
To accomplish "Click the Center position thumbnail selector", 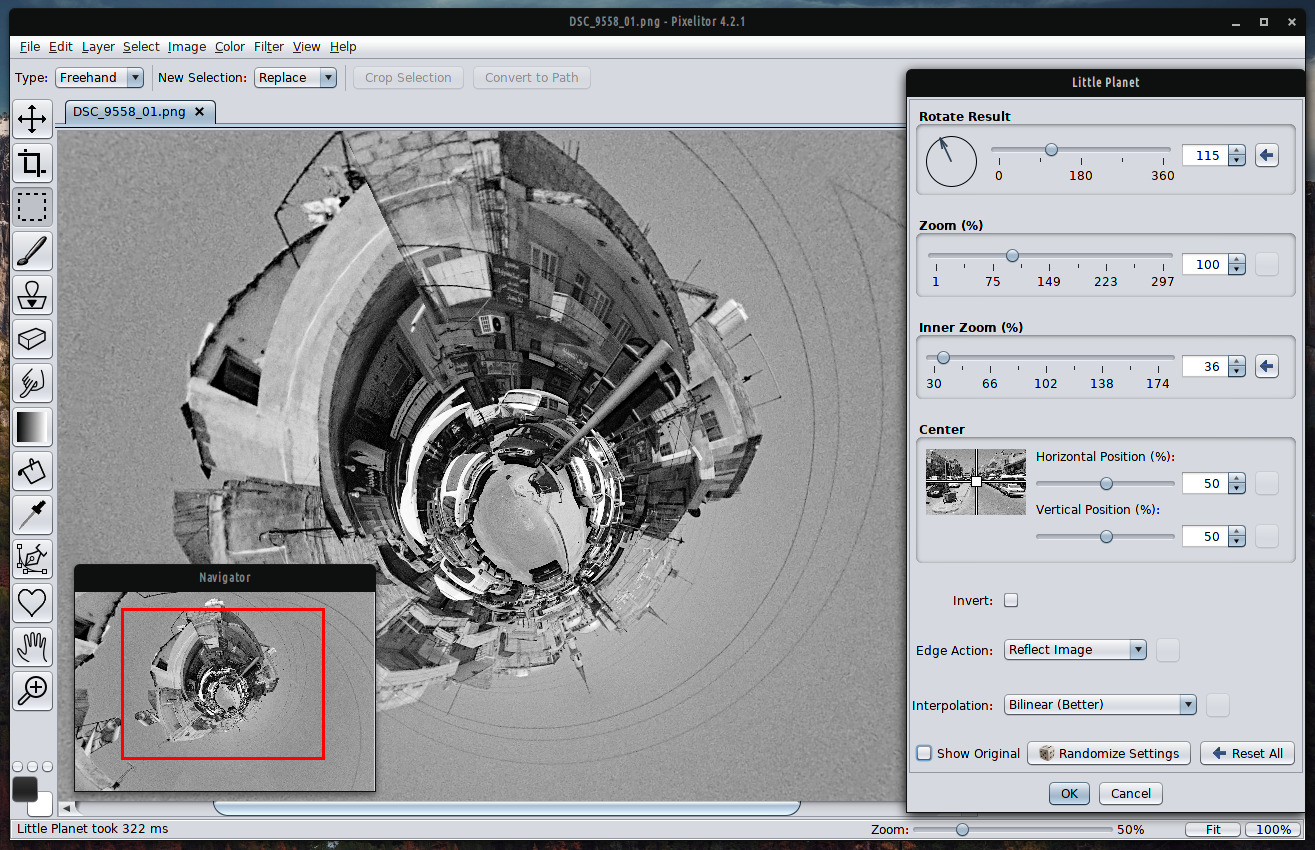I will pyautogui.click(x=976, y=482).
